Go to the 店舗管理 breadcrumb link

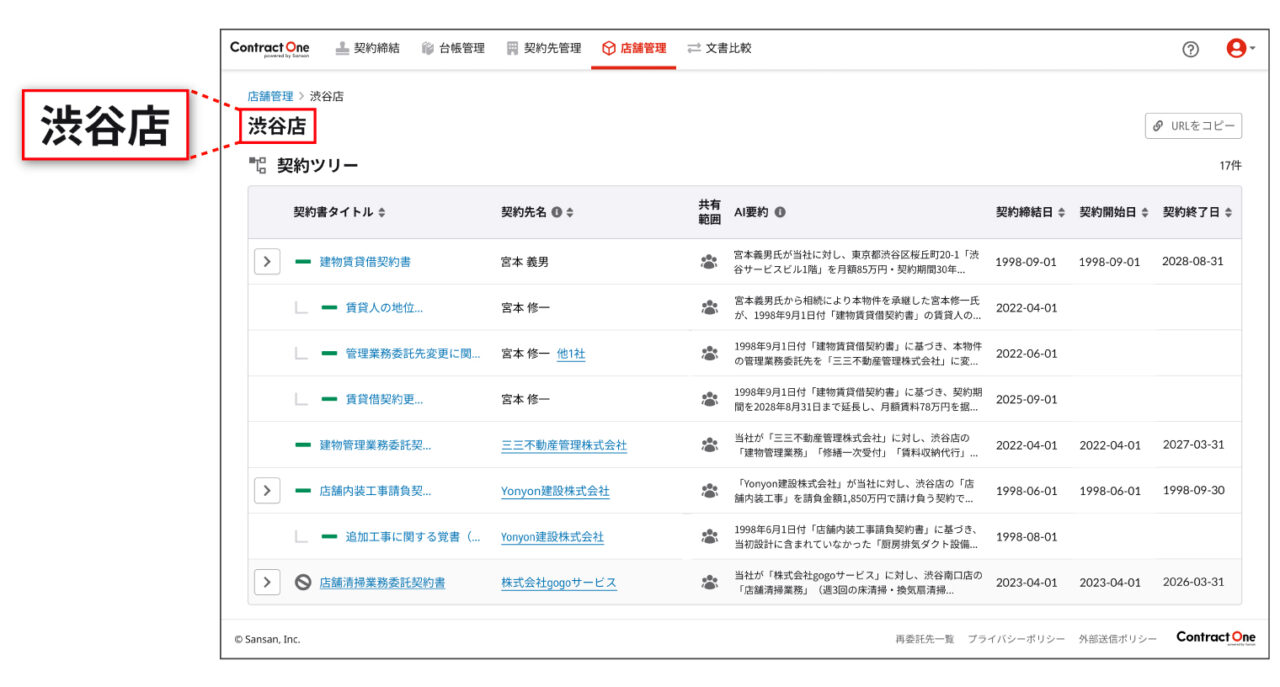[270, 96]
